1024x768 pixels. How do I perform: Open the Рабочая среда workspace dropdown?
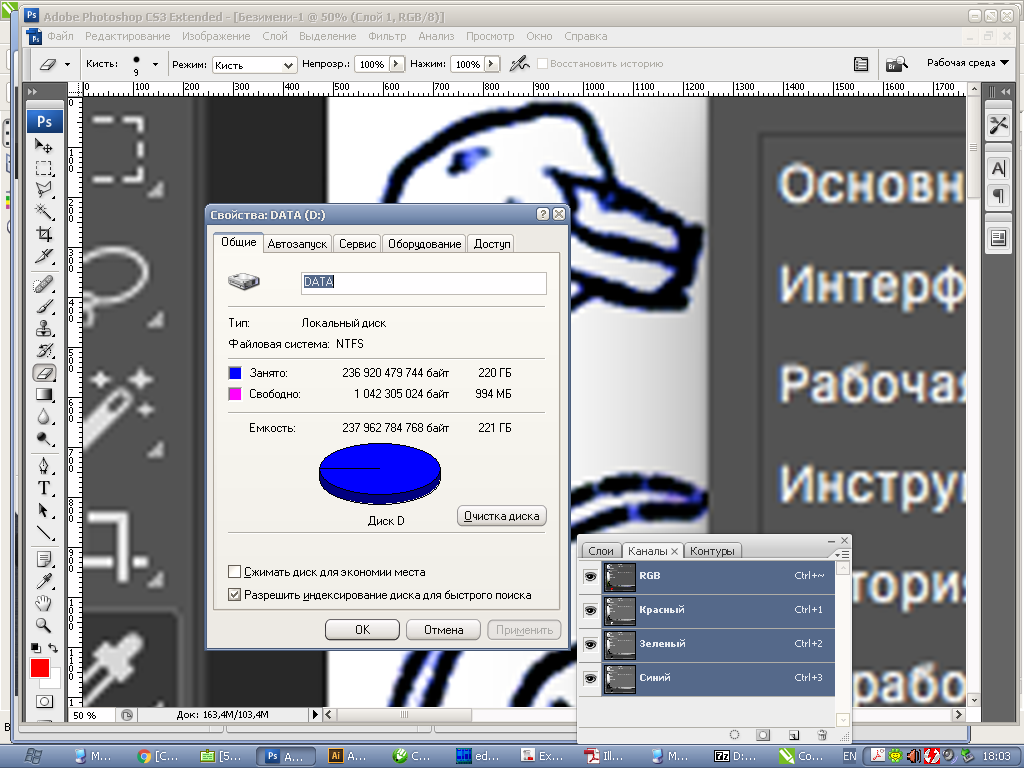click(967, 63)
